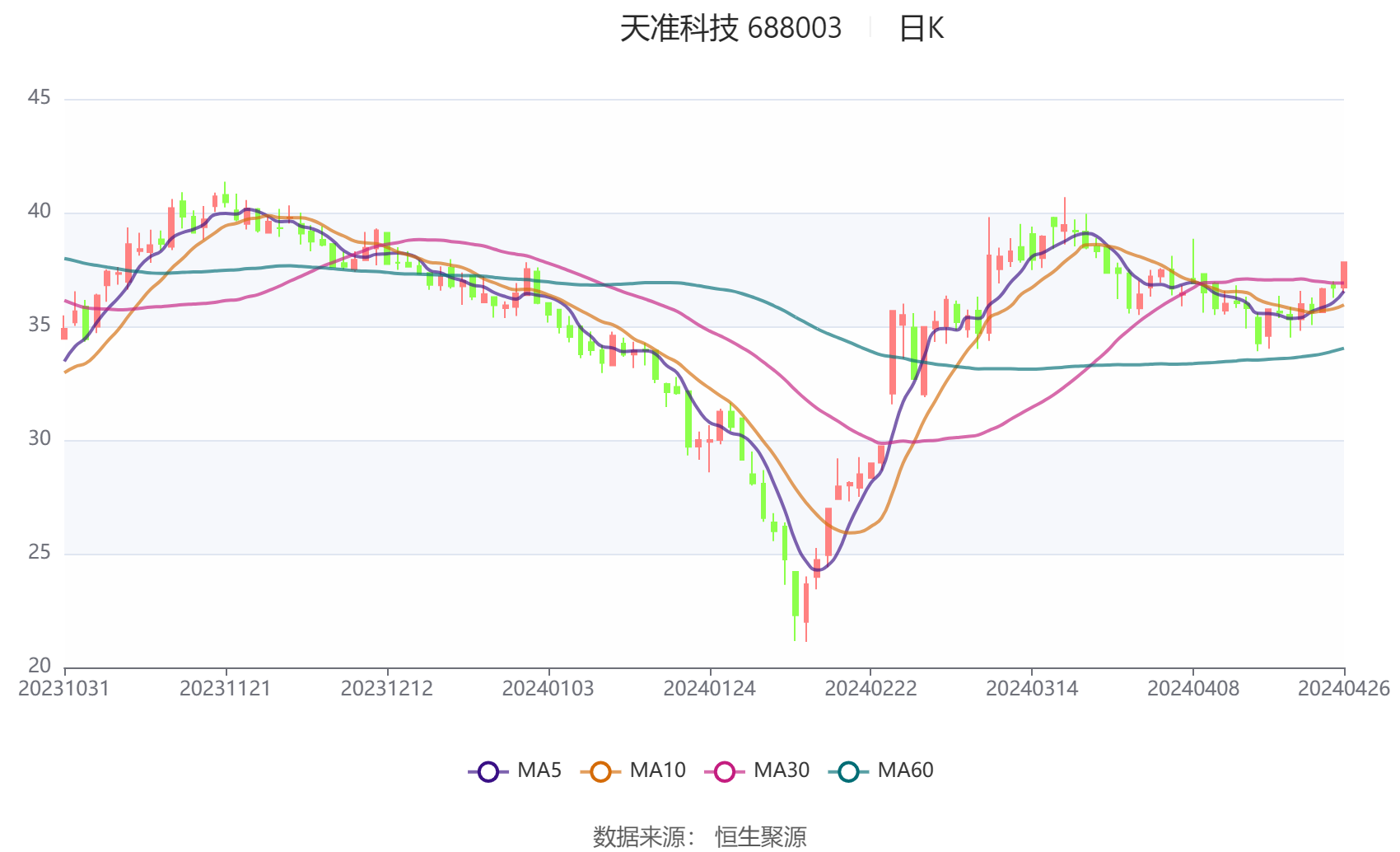Click the 45 y-axis price label
Screen dimensions: 1400x852
tap(39, 98)
